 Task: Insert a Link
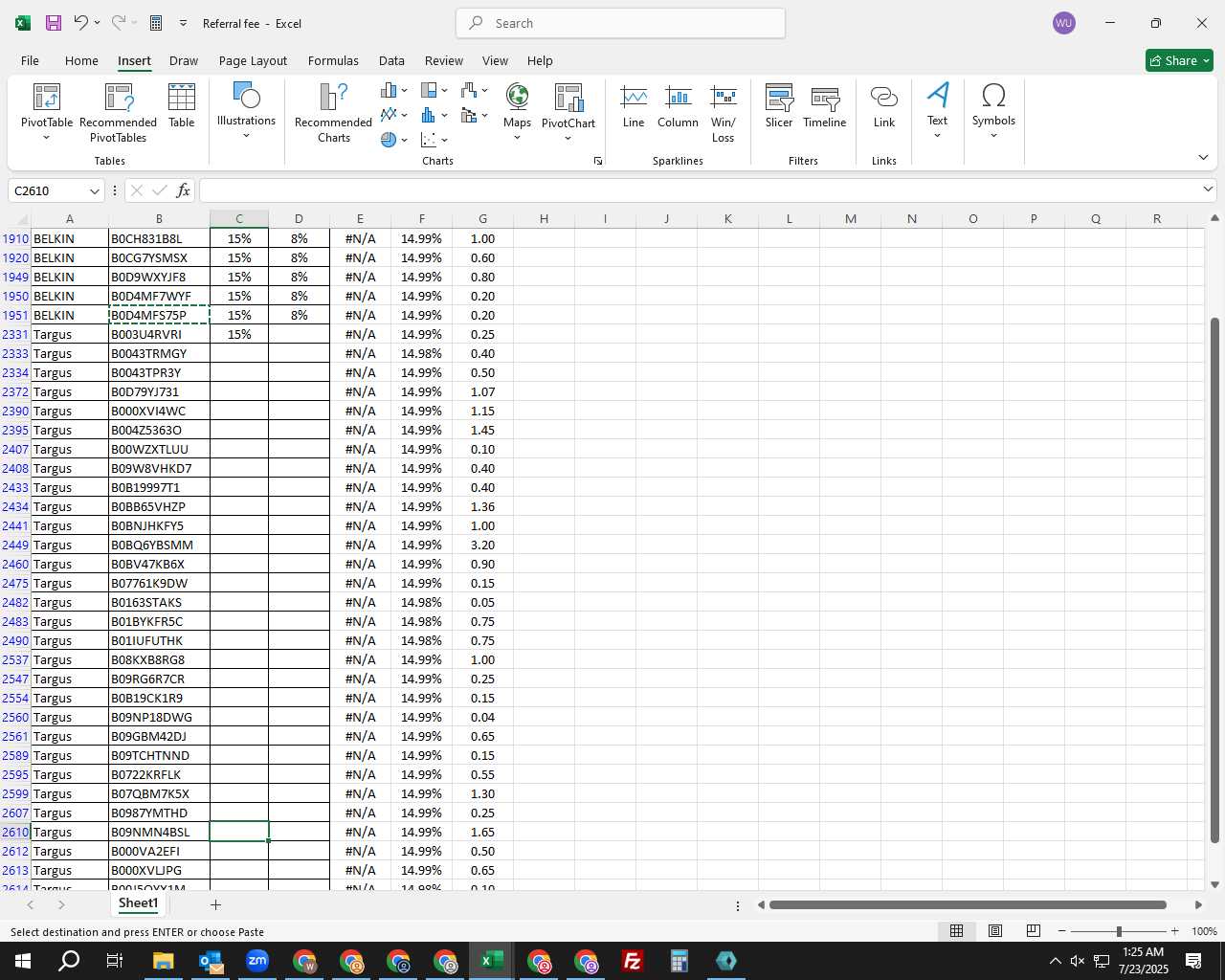[x=884, y=105]
